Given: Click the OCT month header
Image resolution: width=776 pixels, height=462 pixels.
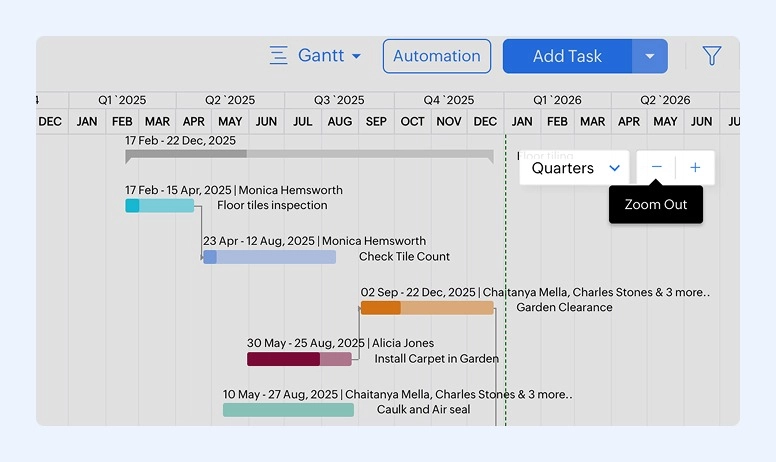Looking at the screenshot, I should coord(412,122).
